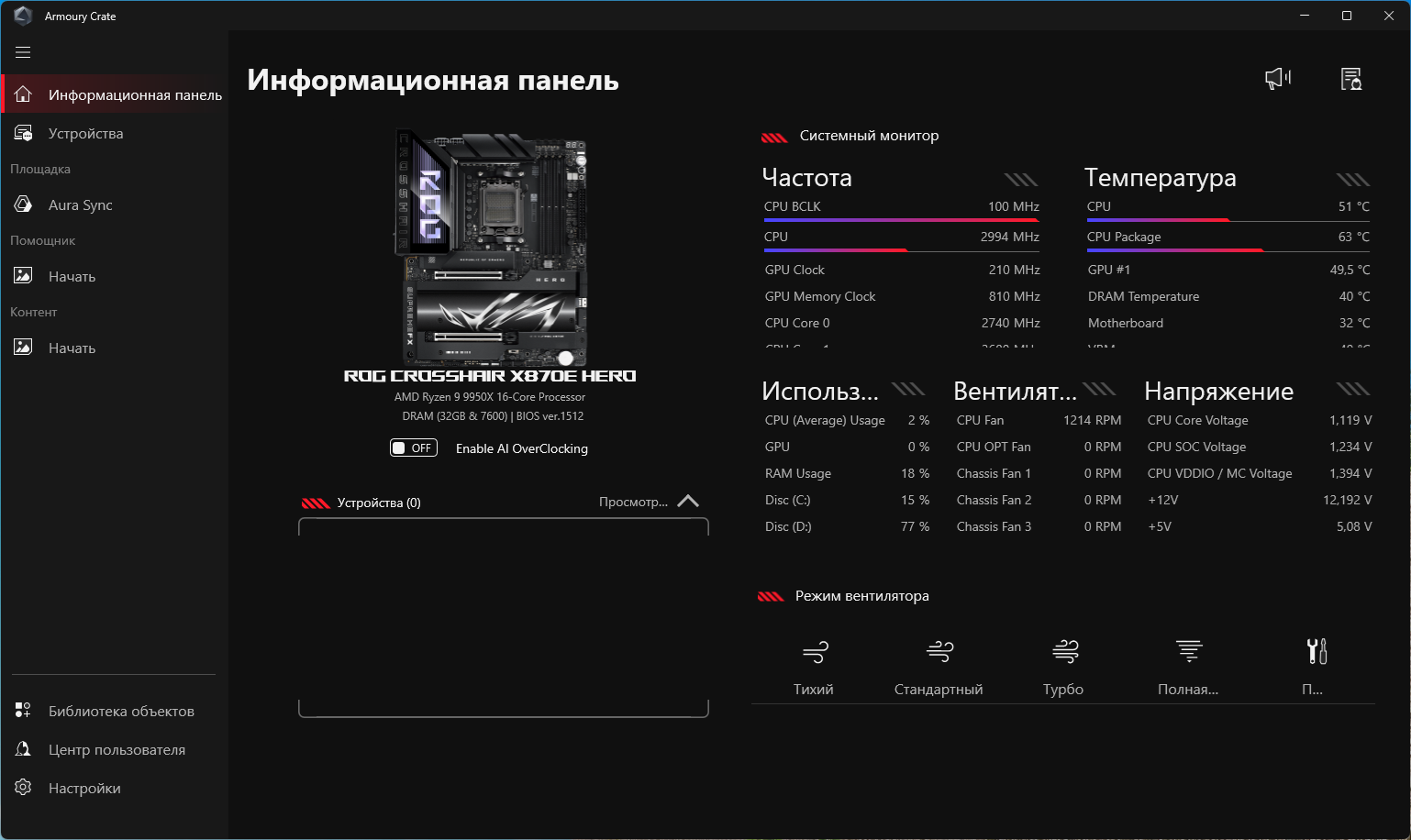Click the Полная... fan mode label
This screenshot has height=840, width=1411.
(x=1188, y=690)
